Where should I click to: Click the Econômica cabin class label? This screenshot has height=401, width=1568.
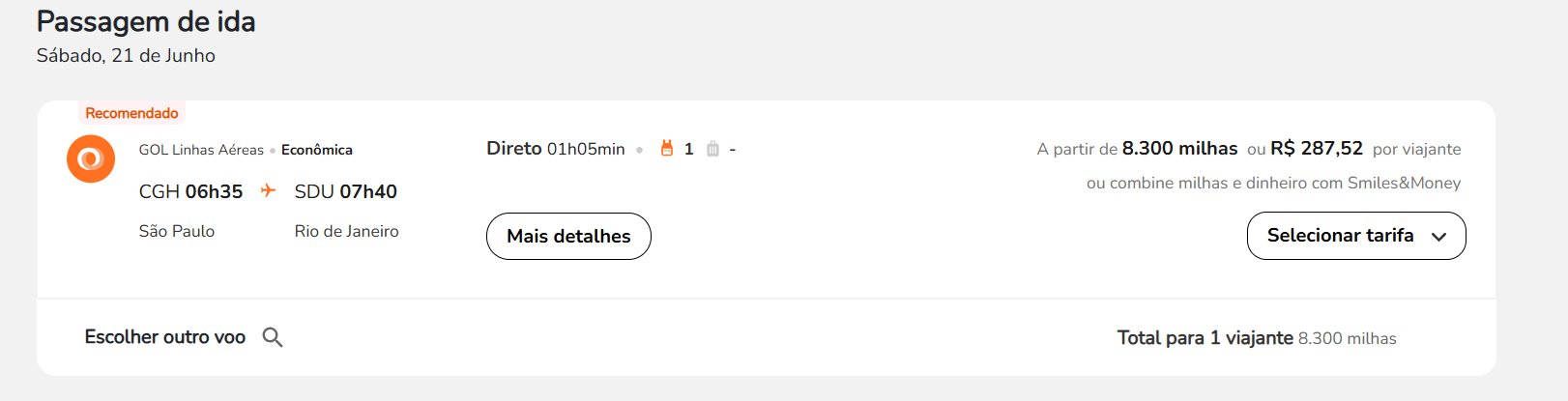click(x=317, y=150)
